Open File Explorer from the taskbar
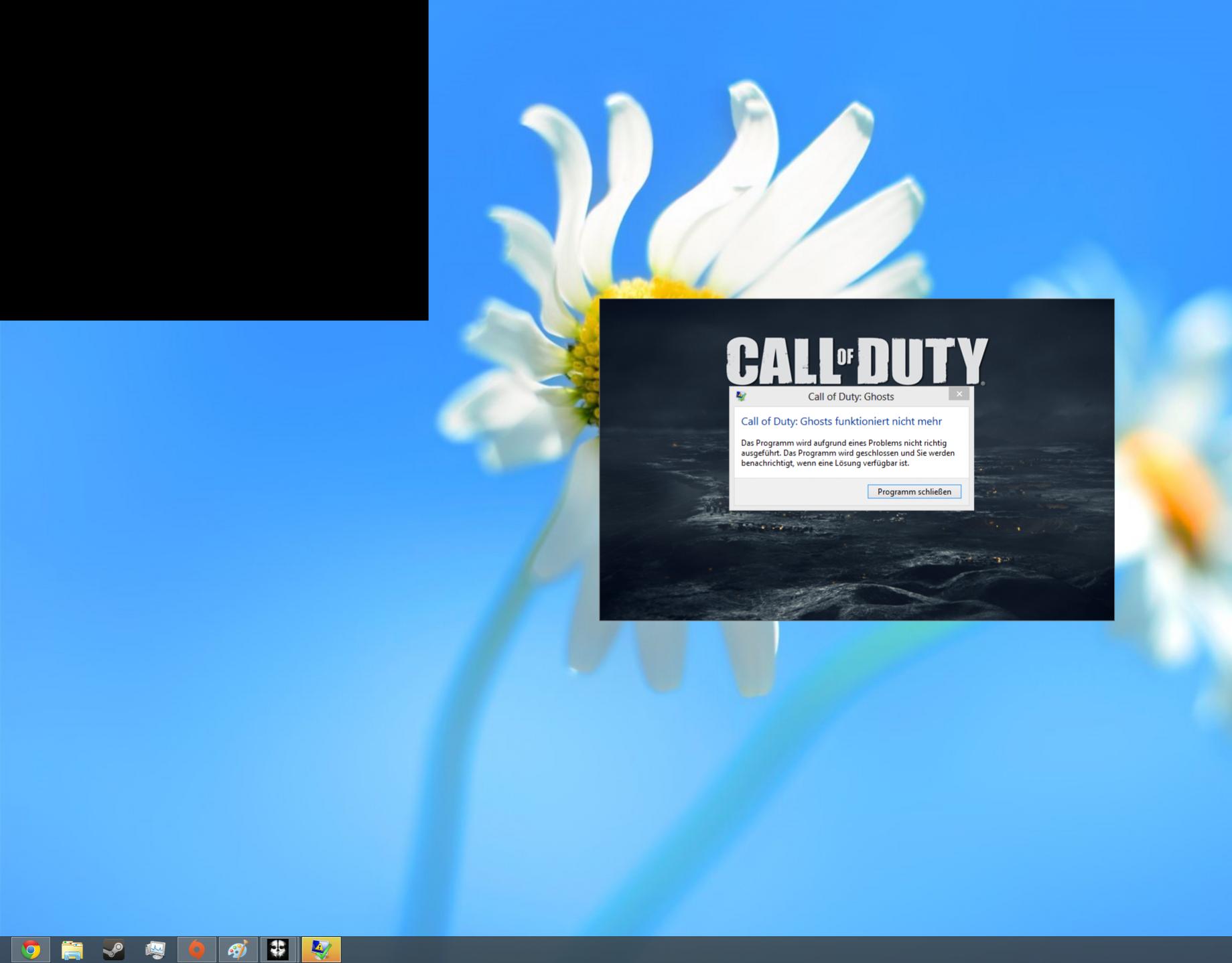The height and width of the screenshot is (963, 1232). click(72, 950)
